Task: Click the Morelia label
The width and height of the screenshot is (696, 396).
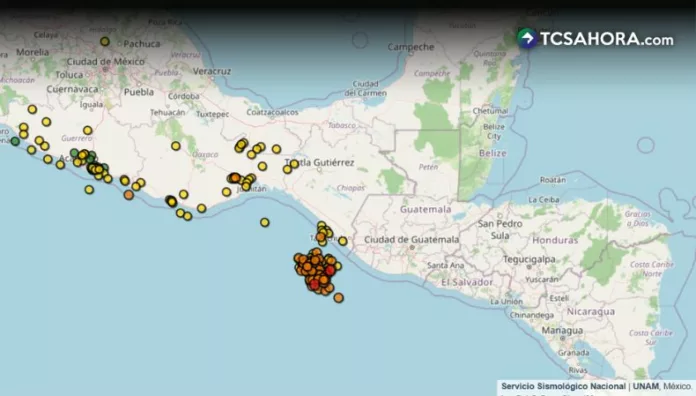Action: tap(32, 52)
